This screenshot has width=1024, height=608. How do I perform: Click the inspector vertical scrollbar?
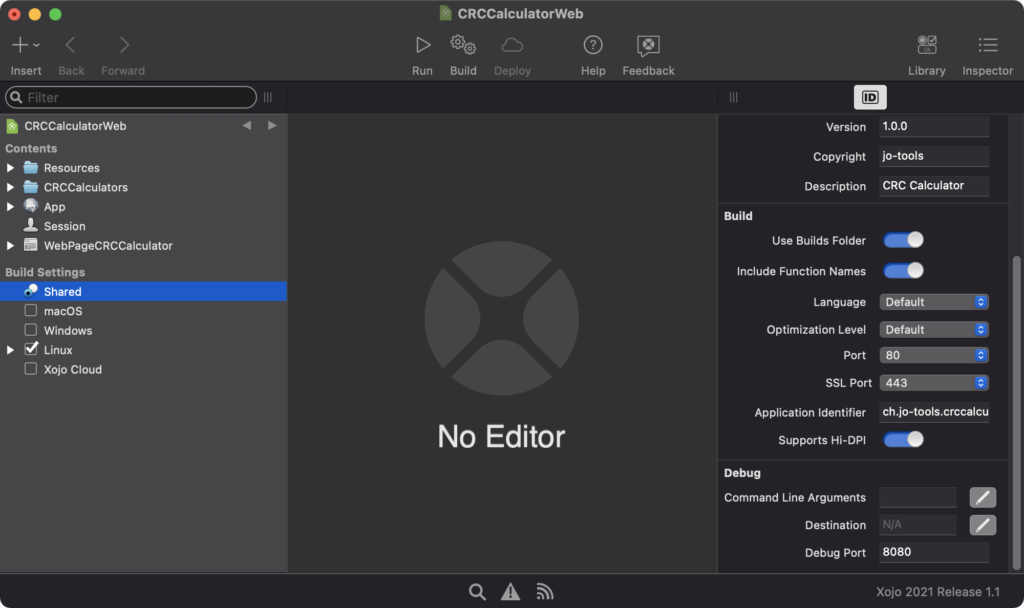1016,413
